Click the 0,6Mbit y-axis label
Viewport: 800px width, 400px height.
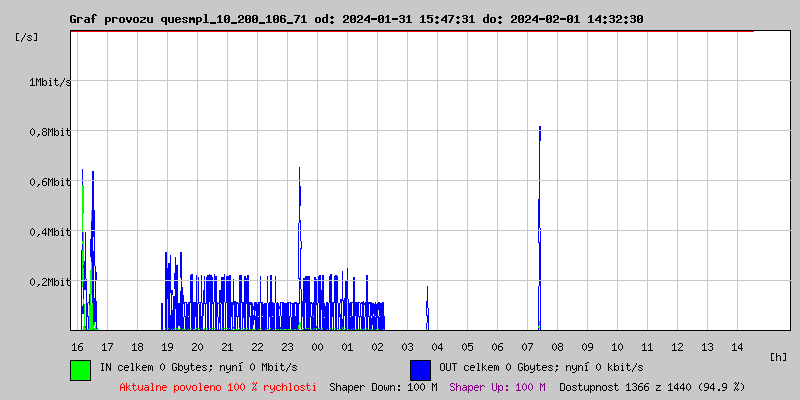[50, 182]
